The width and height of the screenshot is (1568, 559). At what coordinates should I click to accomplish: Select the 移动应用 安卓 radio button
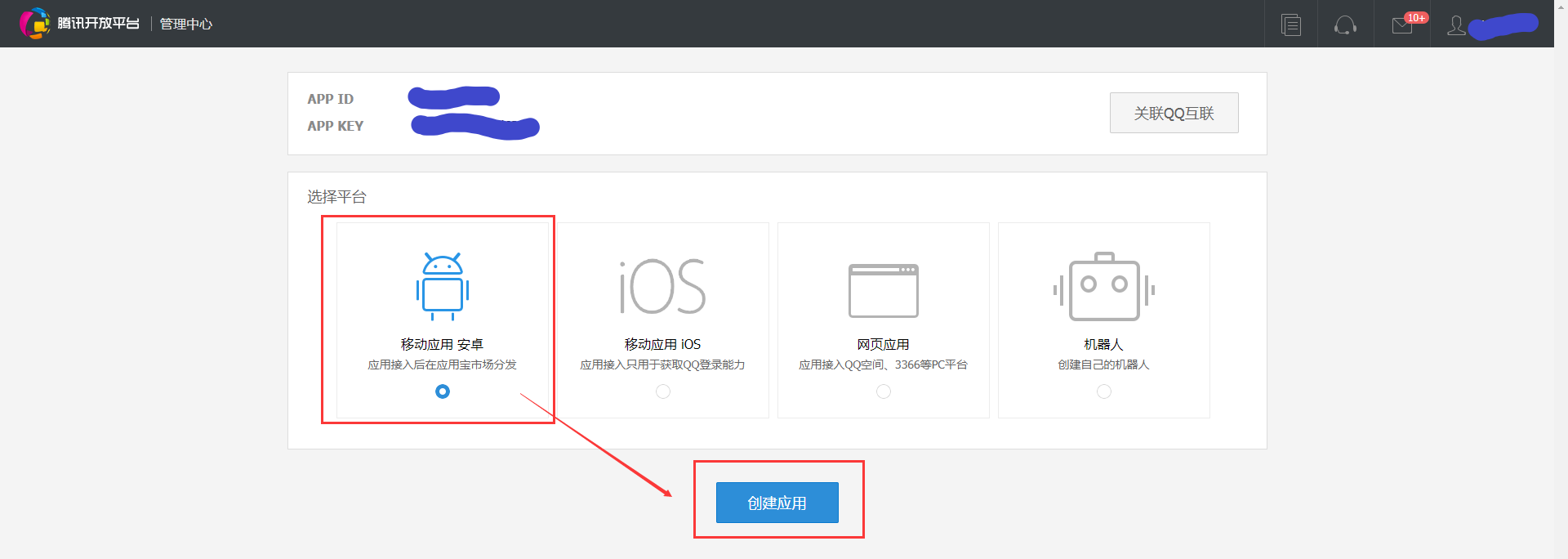click(443, 391)
